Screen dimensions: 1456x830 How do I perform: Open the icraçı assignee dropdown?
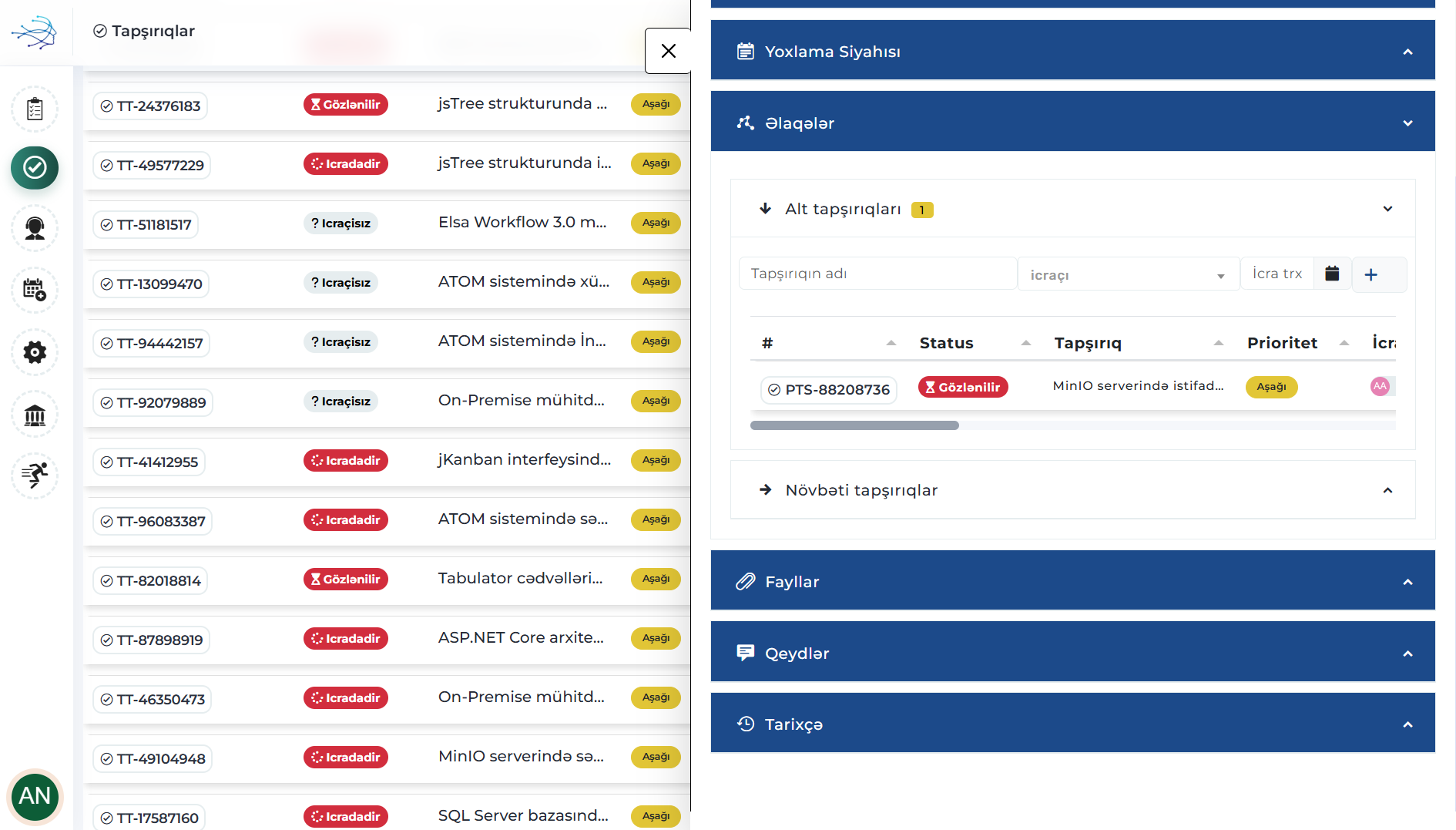(x=1128, y=274)
